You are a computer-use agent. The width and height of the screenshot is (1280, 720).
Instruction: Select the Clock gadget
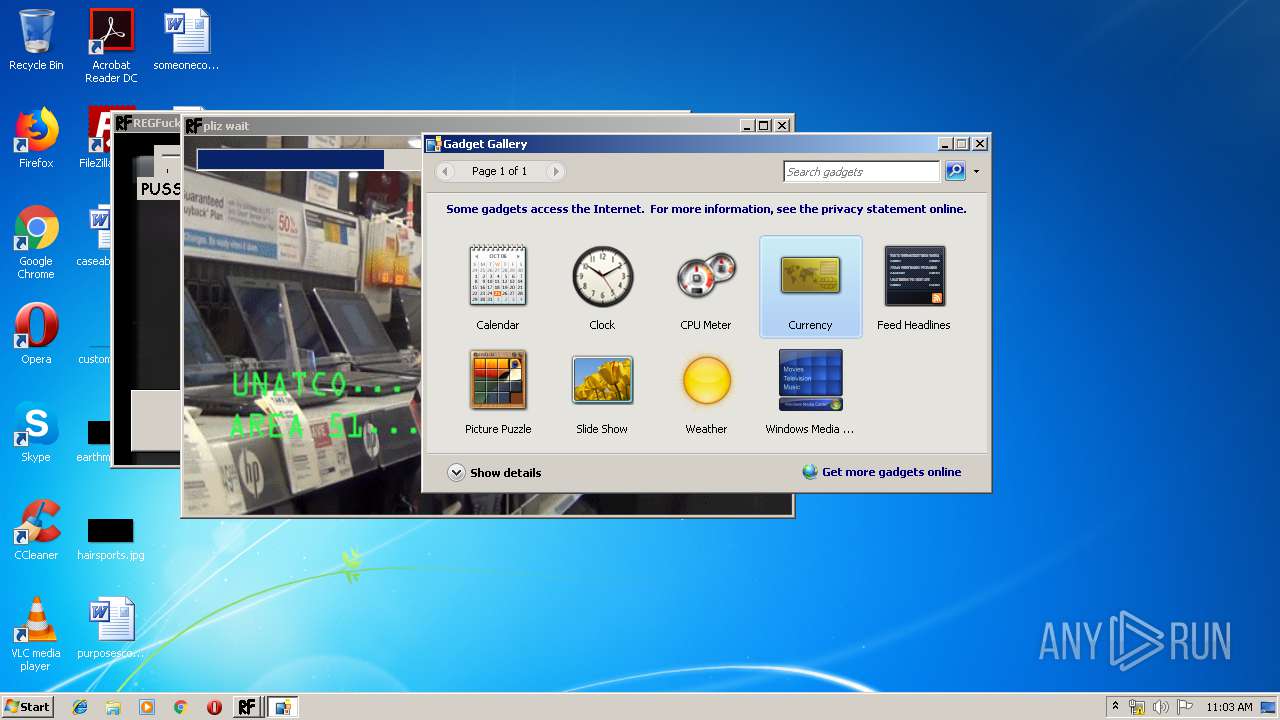(x=602, y=287)
